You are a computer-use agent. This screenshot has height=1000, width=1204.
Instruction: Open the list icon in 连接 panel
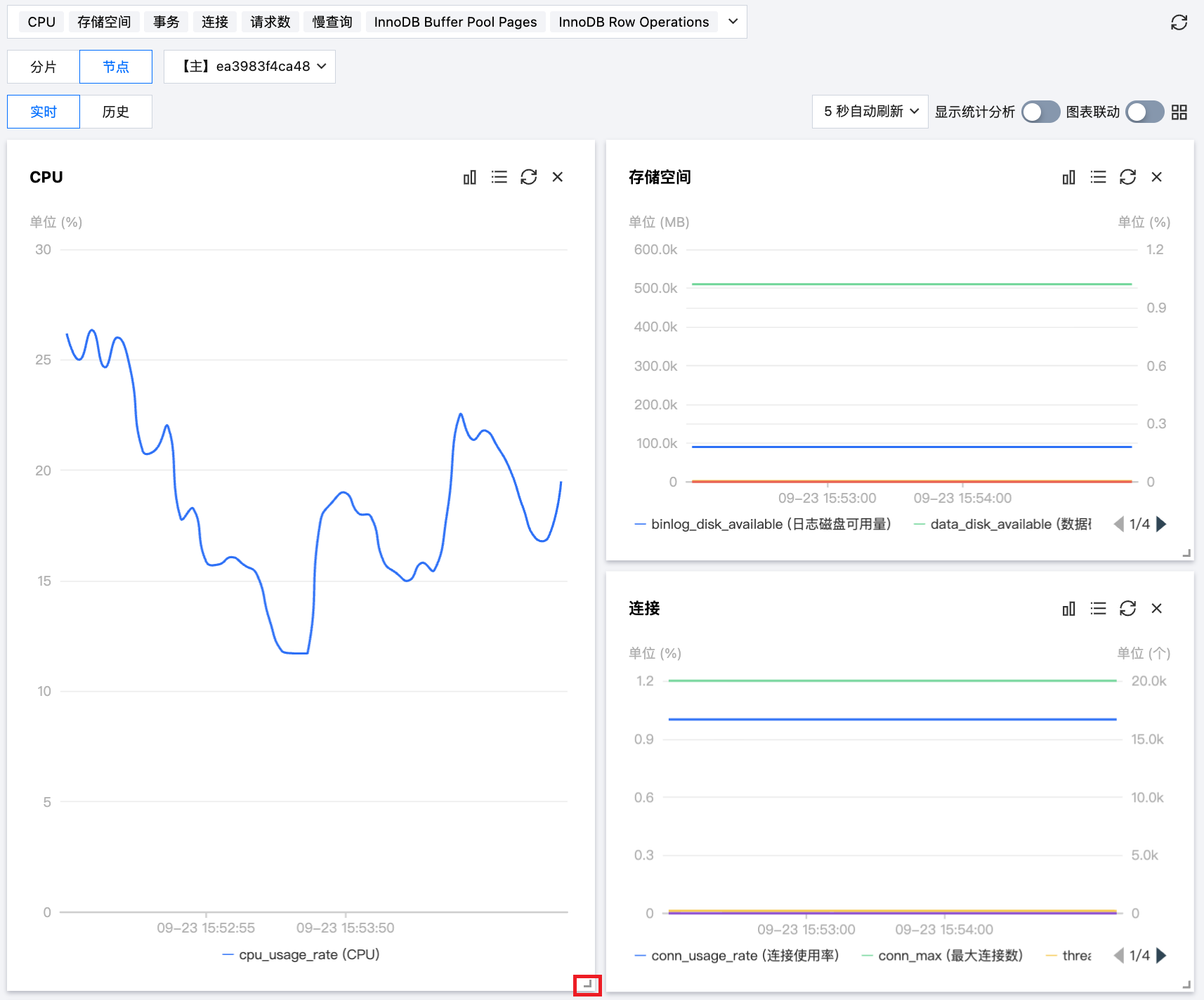point(1098,609)
